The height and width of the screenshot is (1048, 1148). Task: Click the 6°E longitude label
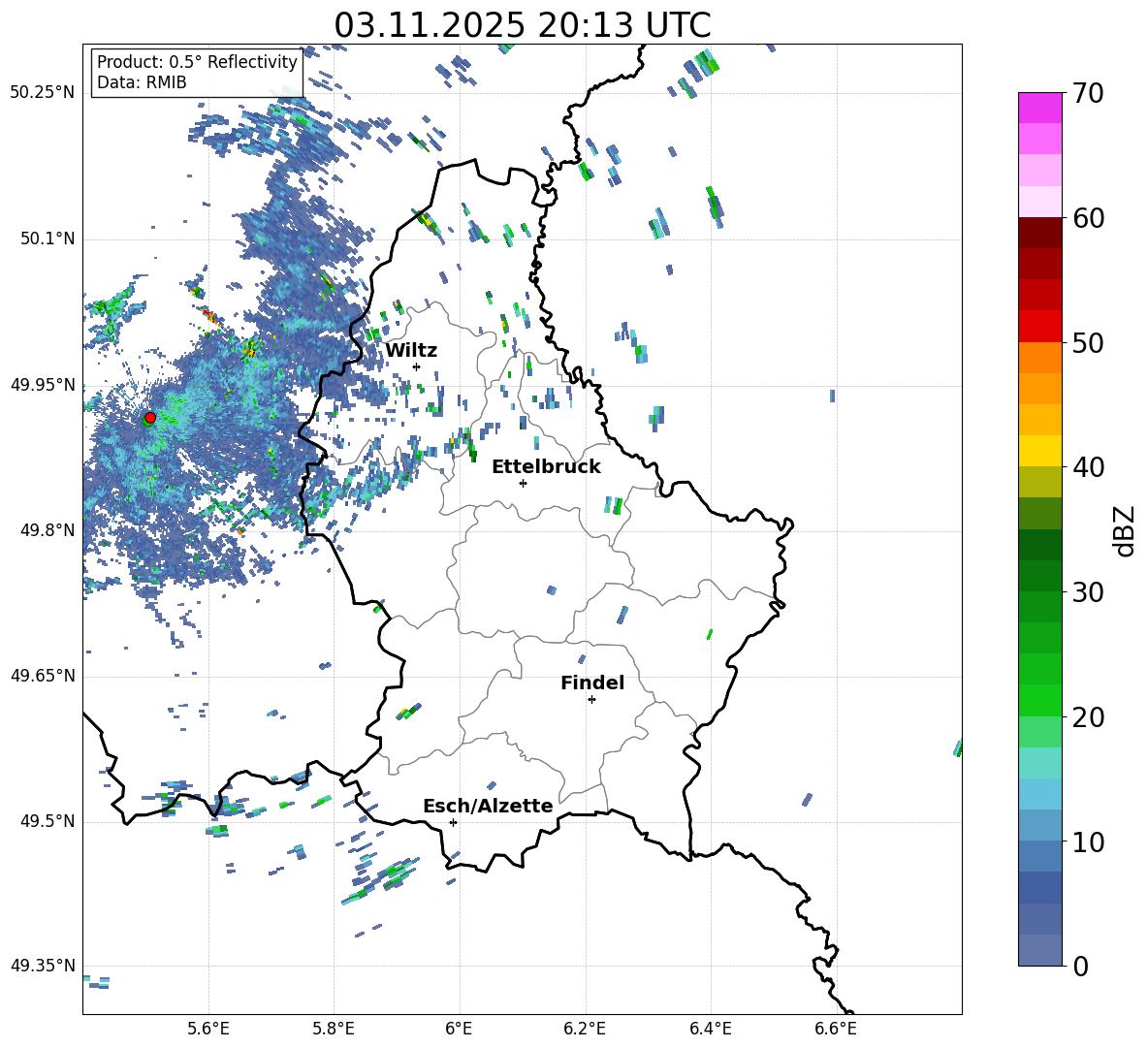459,1029
